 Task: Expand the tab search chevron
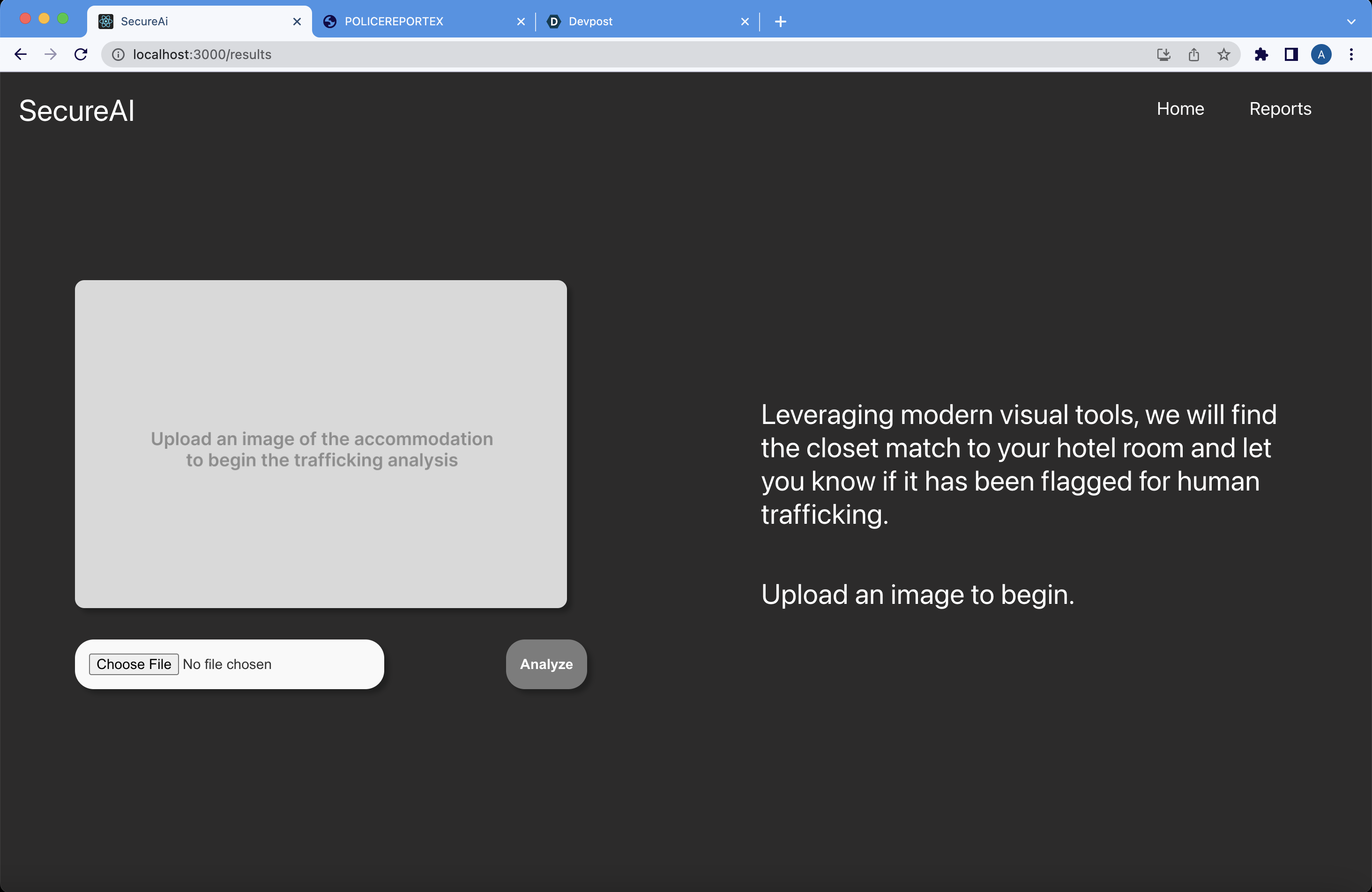click(1350, 22)
